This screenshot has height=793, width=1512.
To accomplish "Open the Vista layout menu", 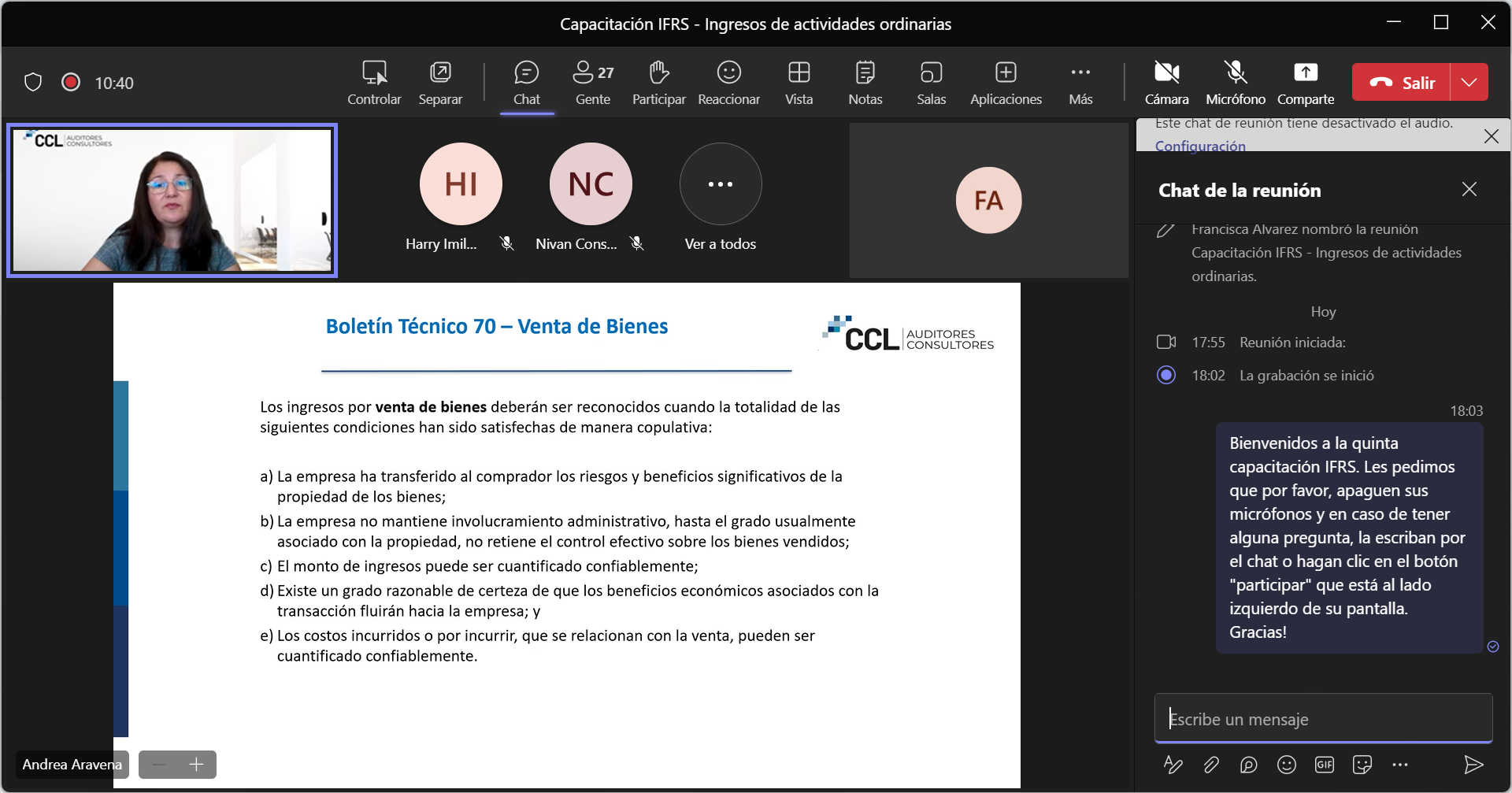I will coord(799,83).
